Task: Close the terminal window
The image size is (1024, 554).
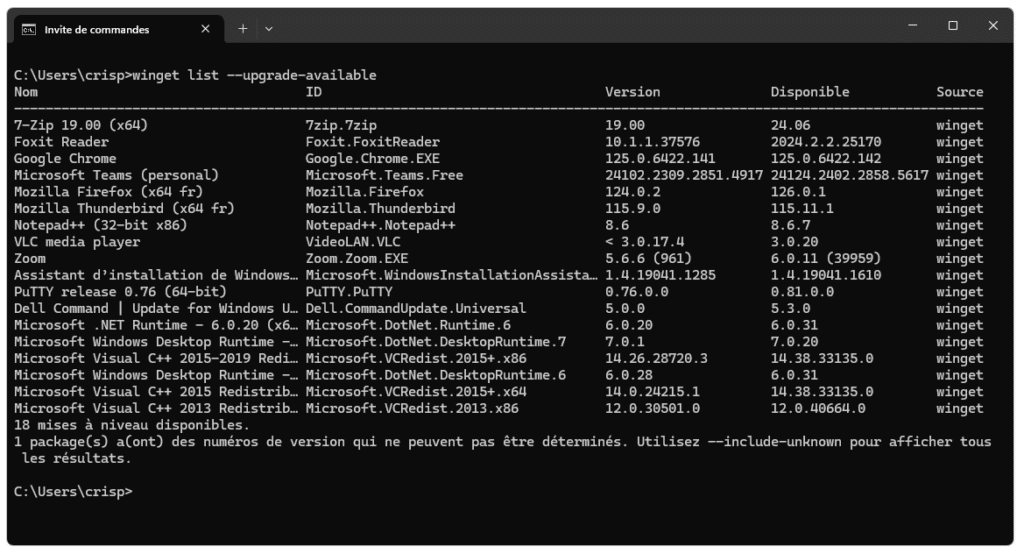Action: [993, 26]
